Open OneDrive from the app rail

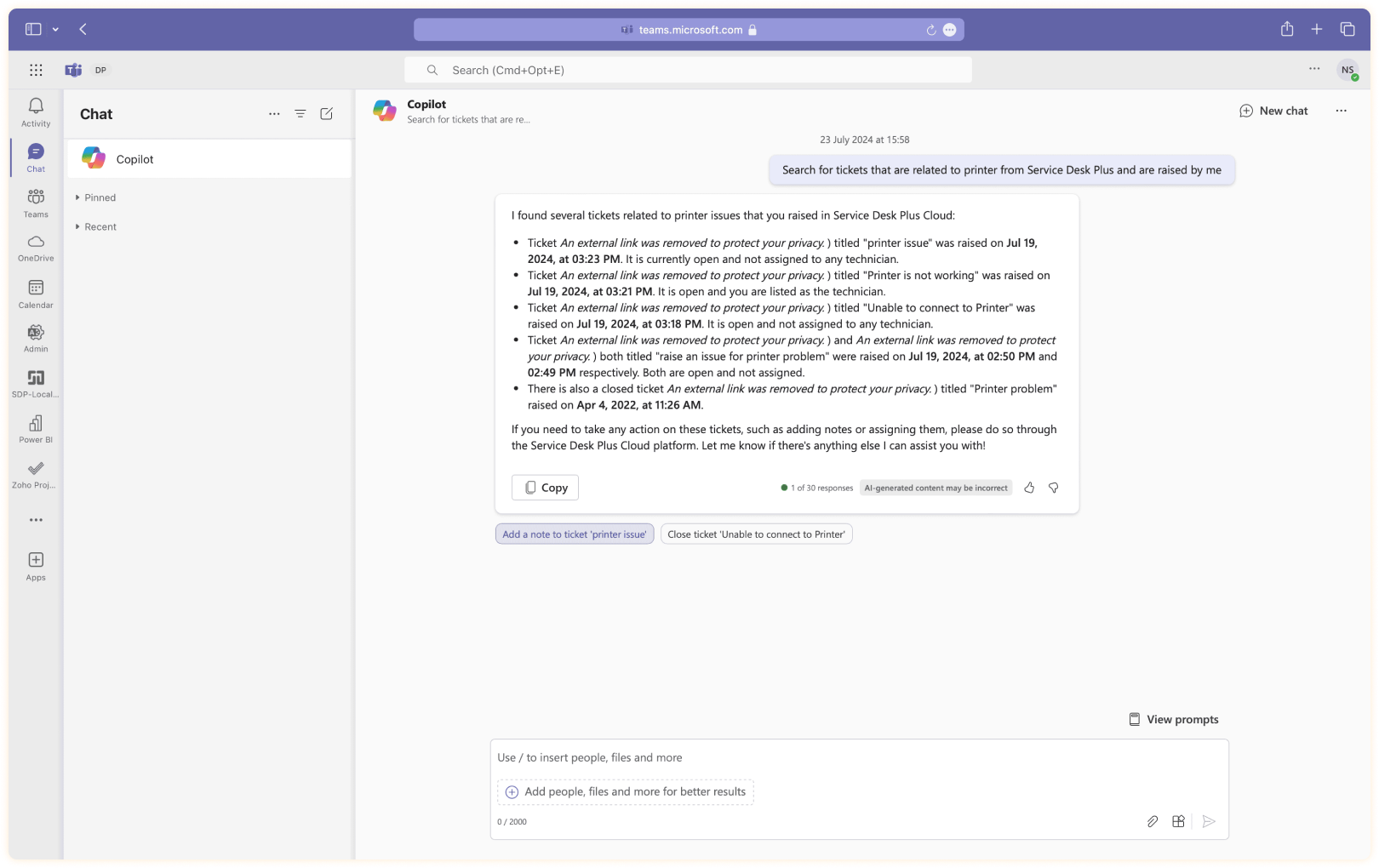(36, 248)
